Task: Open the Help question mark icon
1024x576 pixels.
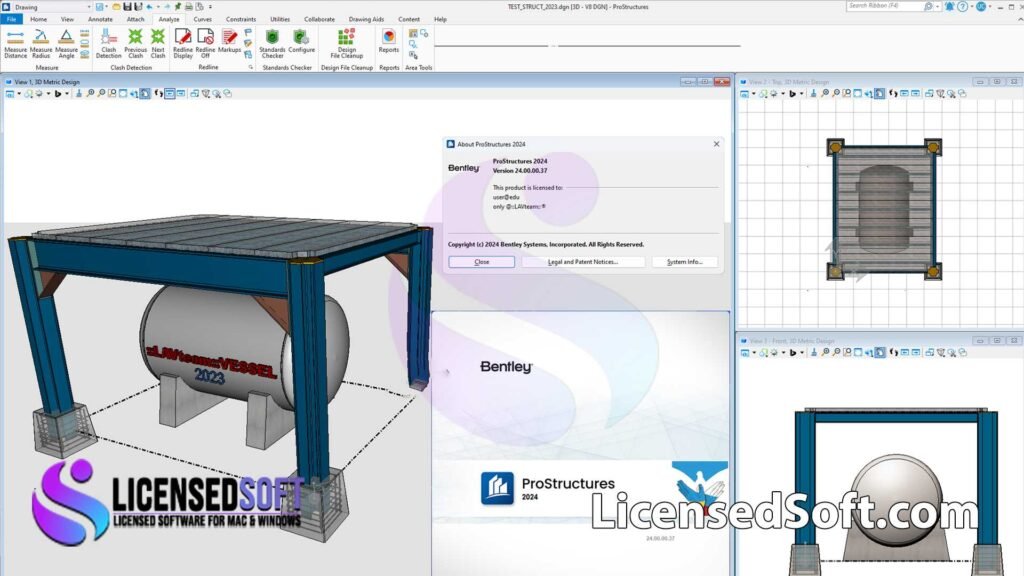Action: 963,7
